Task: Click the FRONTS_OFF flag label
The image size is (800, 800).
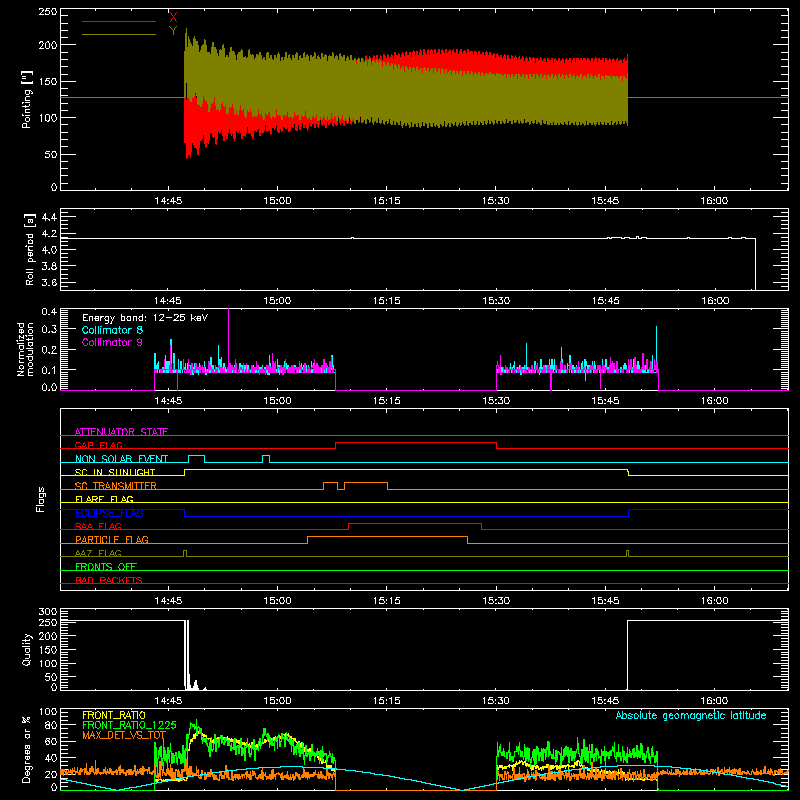Action: pyautogui.click(x=106, y=567)
